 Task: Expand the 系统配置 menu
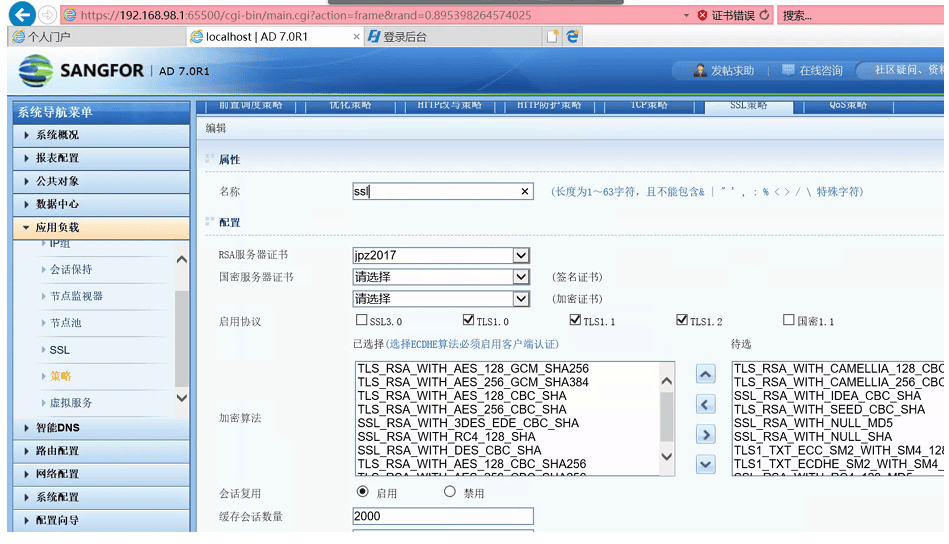point(101,497)
